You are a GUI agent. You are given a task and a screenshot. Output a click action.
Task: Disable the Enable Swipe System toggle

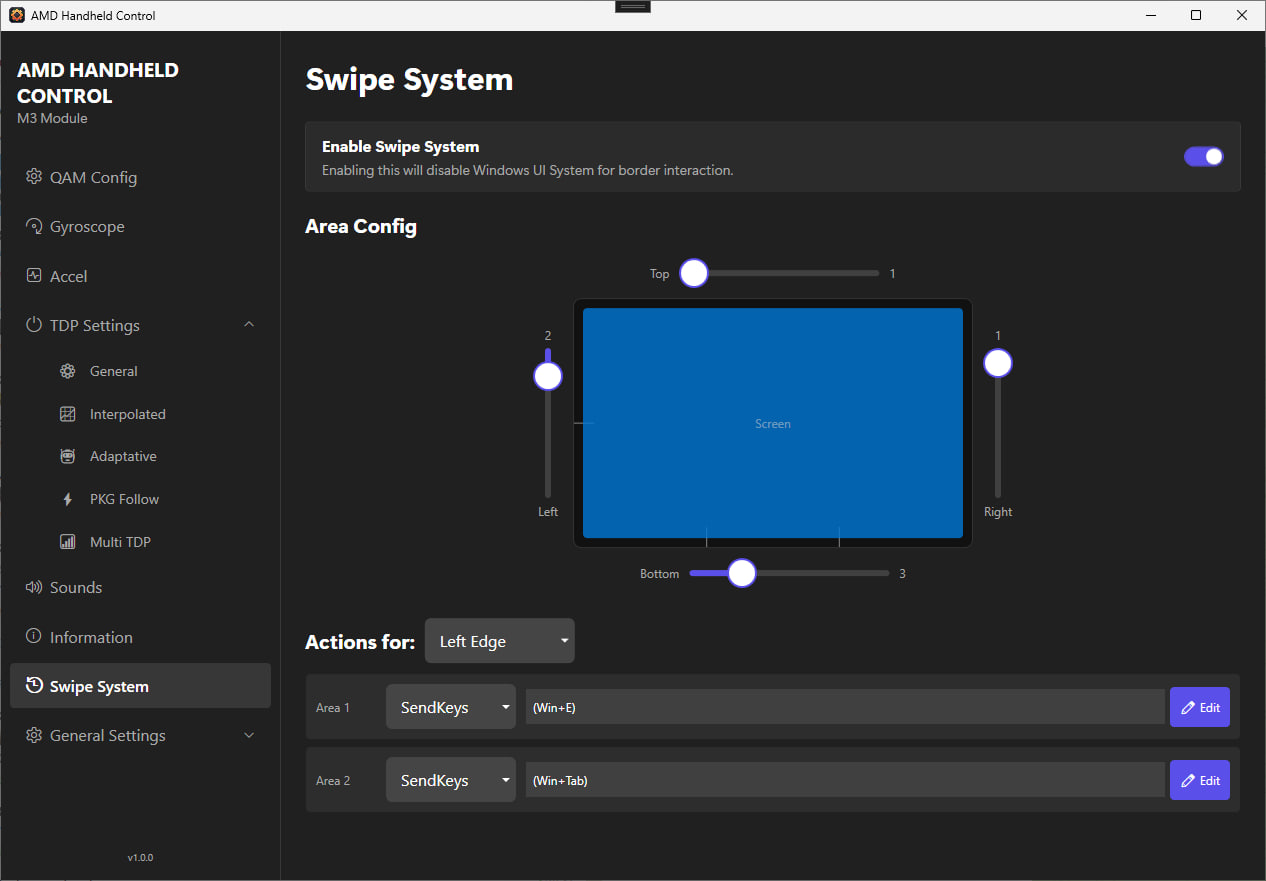point(1203,156)
